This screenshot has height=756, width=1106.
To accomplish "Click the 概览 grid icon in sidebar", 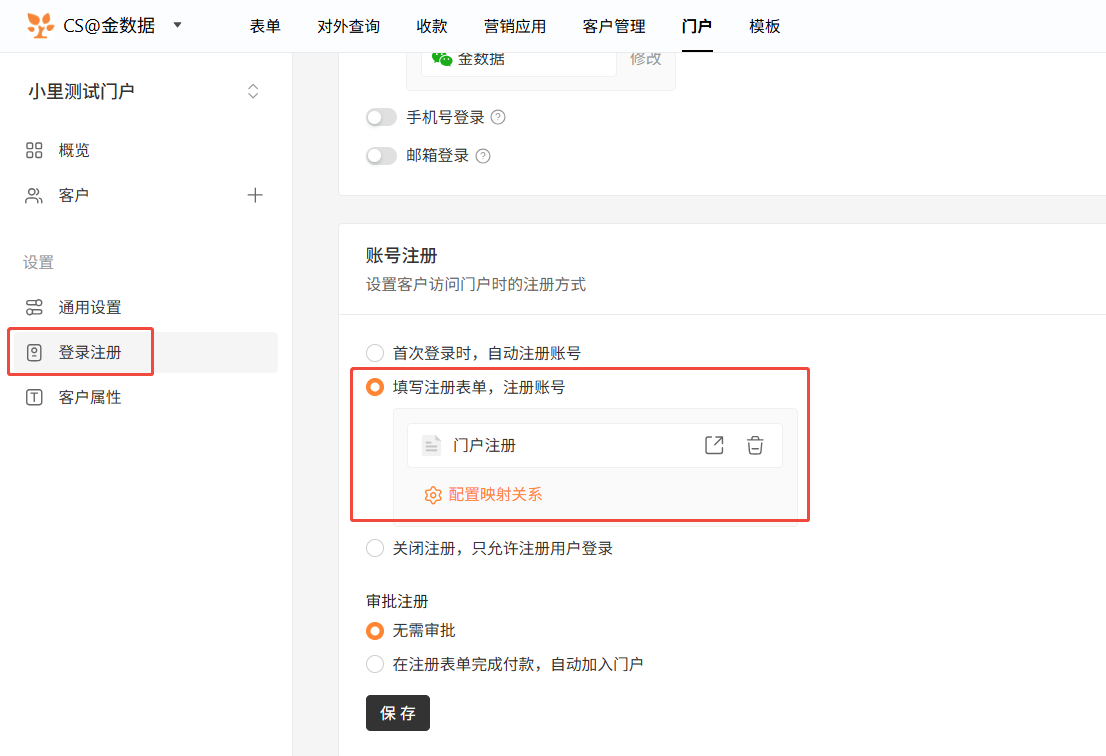I will (x=34, y=150).
